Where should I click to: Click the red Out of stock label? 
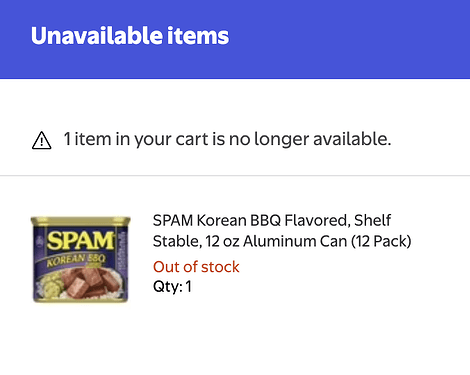tap(196, 267)
